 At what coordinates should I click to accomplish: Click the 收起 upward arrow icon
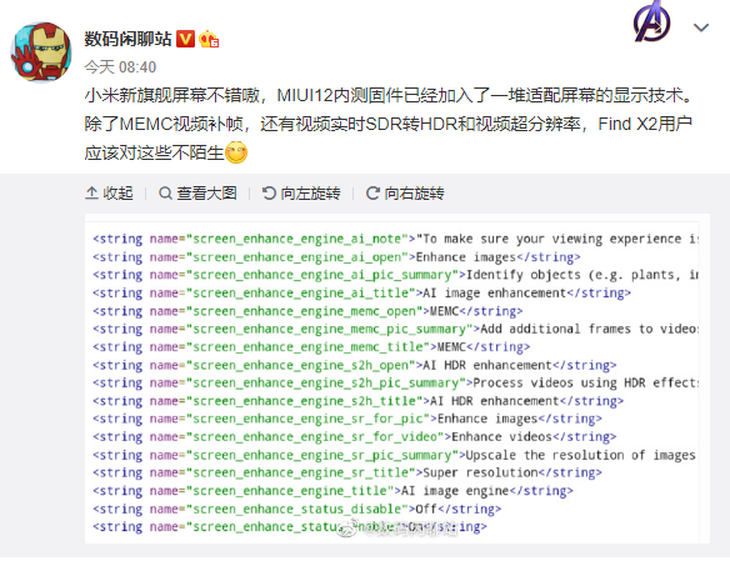pos(91,193)
